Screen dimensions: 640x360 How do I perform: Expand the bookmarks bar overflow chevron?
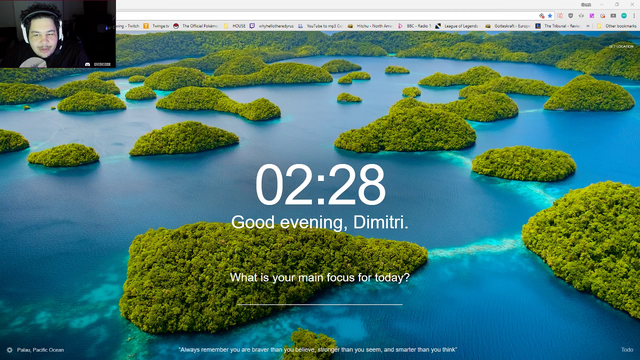pyautogui.click(x=588, y=26)
